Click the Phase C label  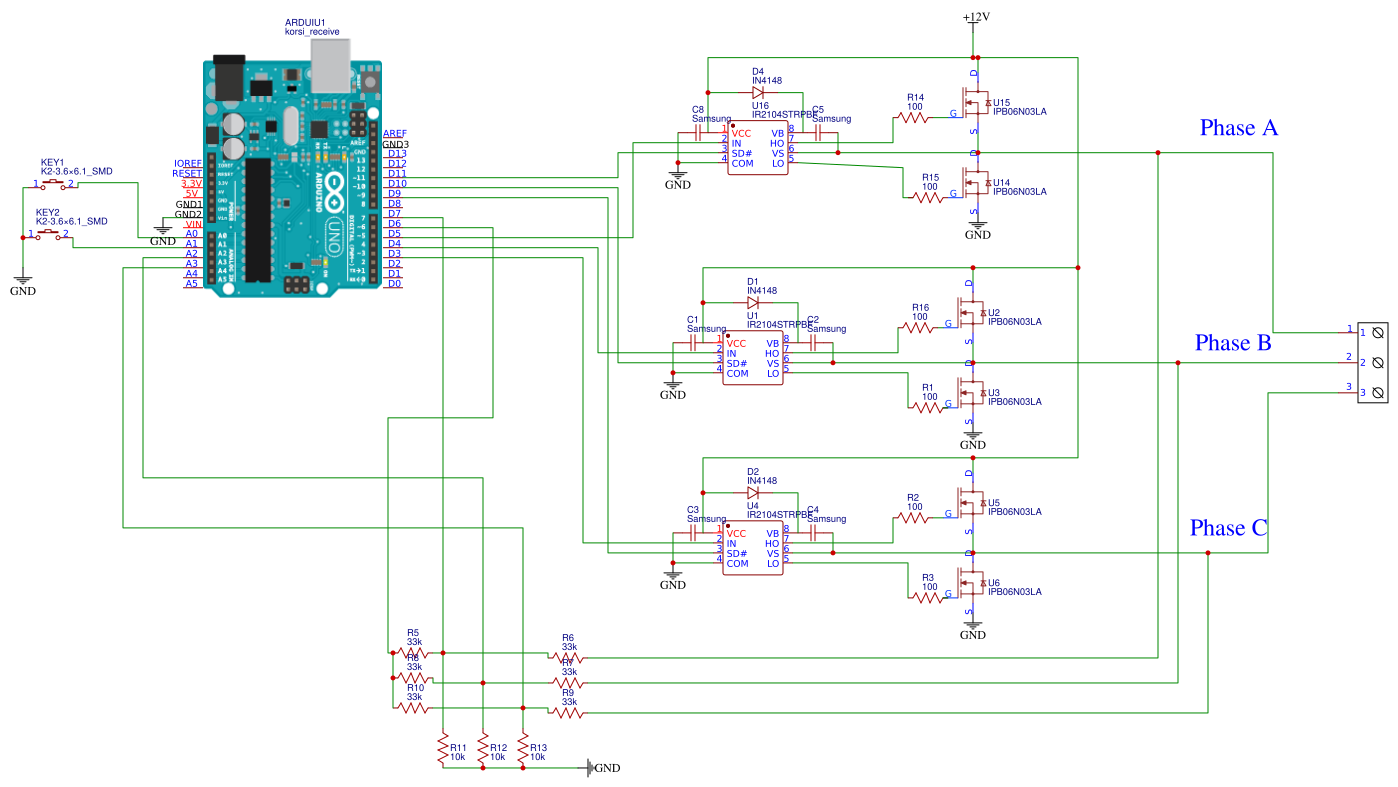tap(1228, 527)
